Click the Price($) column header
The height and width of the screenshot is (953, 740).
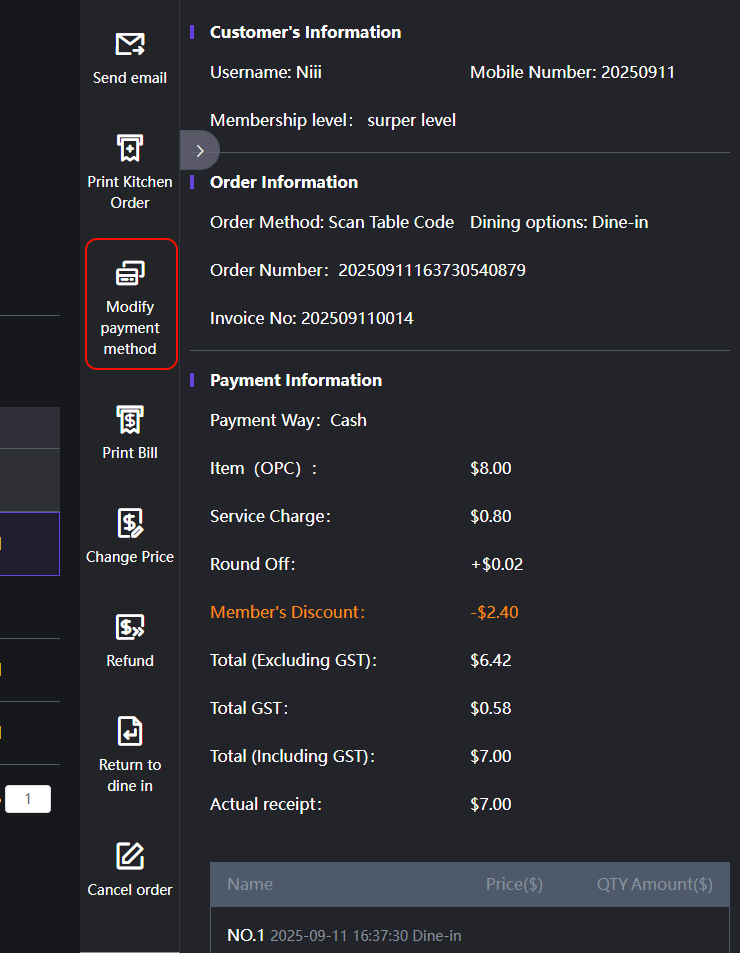click(x=514, y=884)
